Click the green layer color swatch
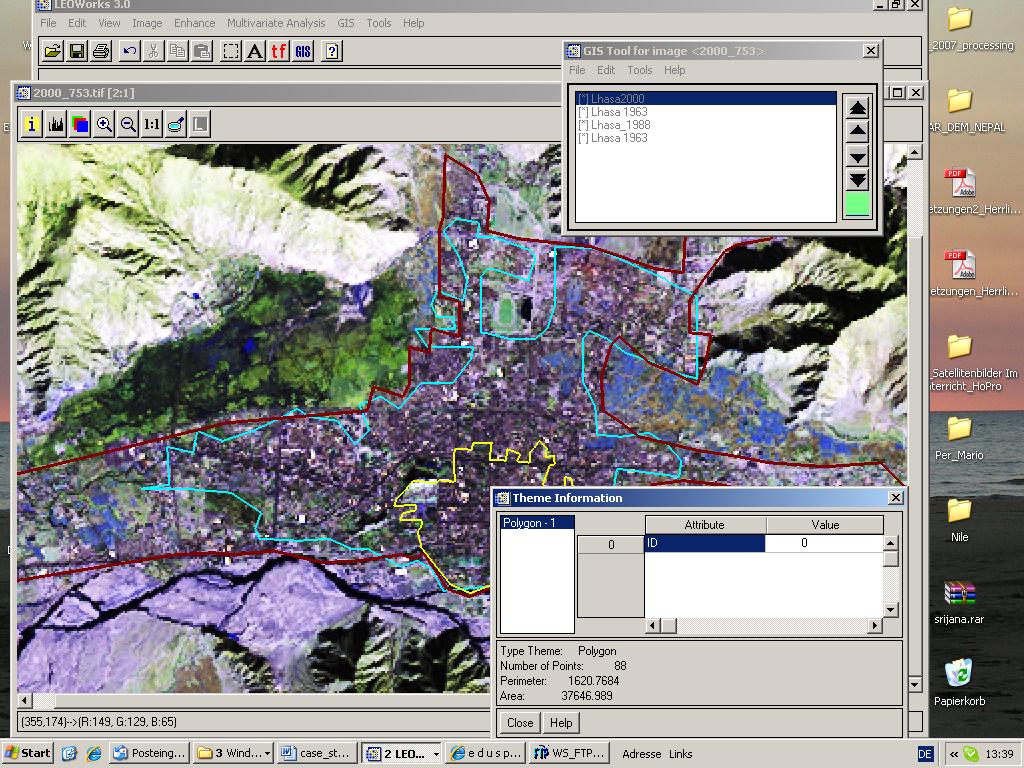Image resolution: width=1024 pixels, height=768 pixels. [x=857, y=205]
